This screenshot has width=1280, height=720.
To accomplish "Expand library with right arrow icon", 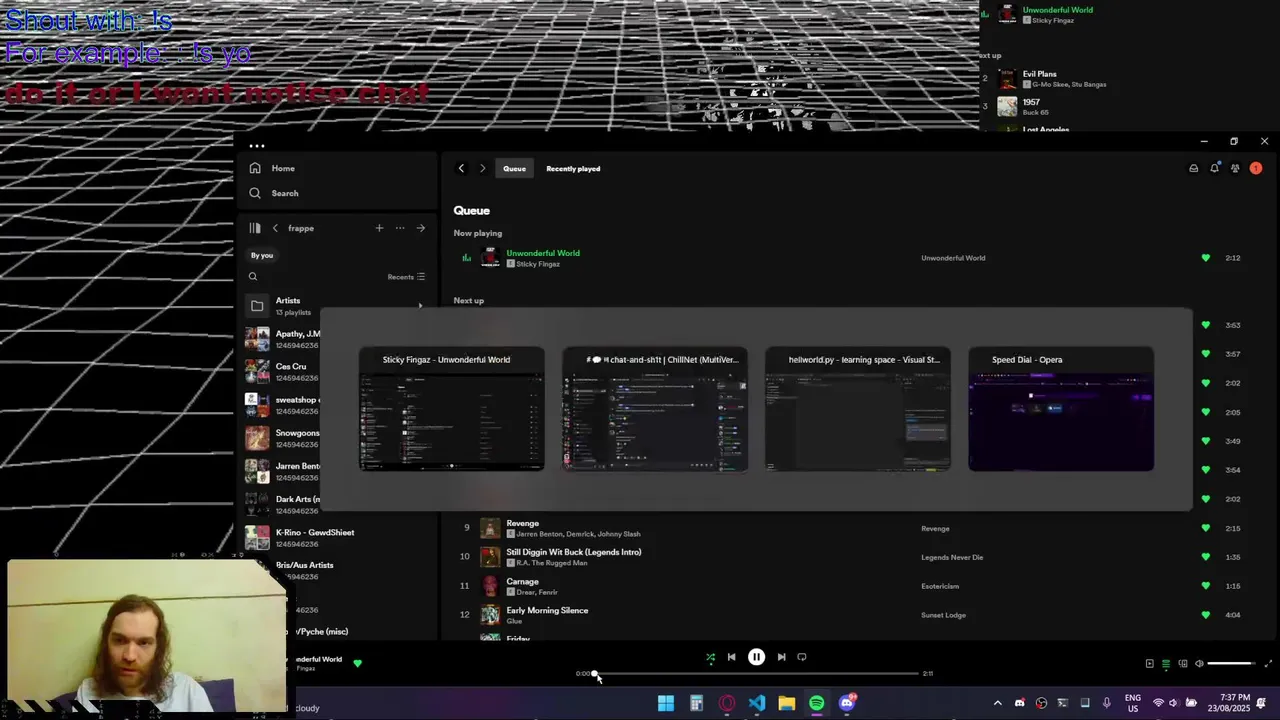I will tap(421, 228).
